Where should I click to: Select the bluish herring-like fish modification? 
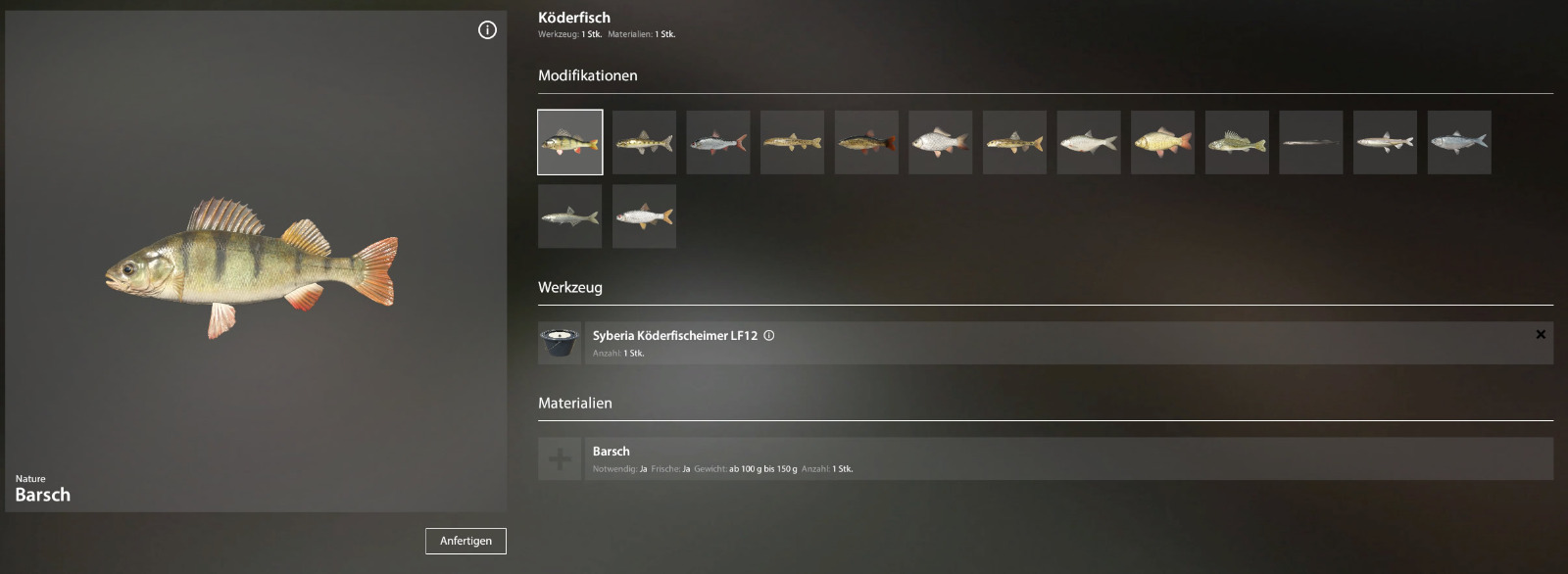tap(1459, 142)
